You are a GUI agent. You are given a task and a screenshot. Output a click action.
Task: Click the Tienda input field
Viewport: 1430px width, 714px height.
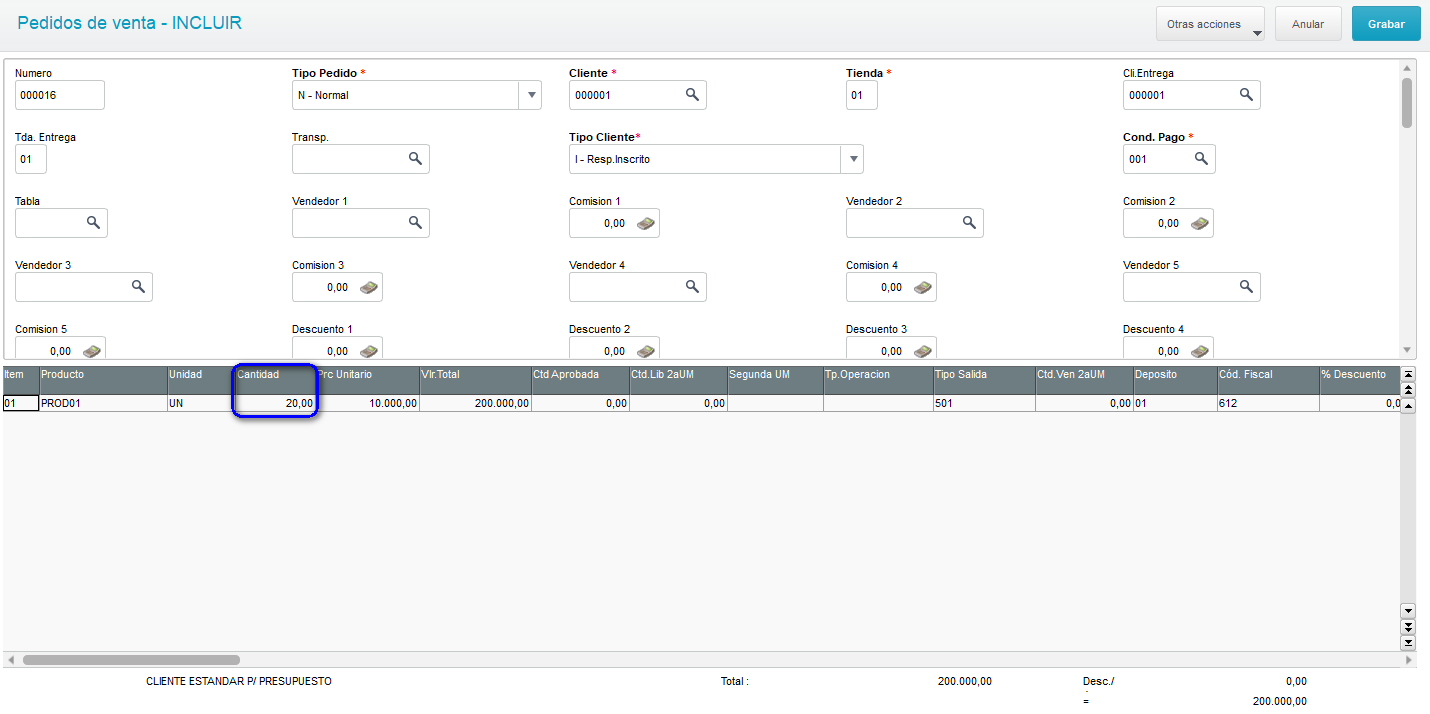[x=862, y=95]
